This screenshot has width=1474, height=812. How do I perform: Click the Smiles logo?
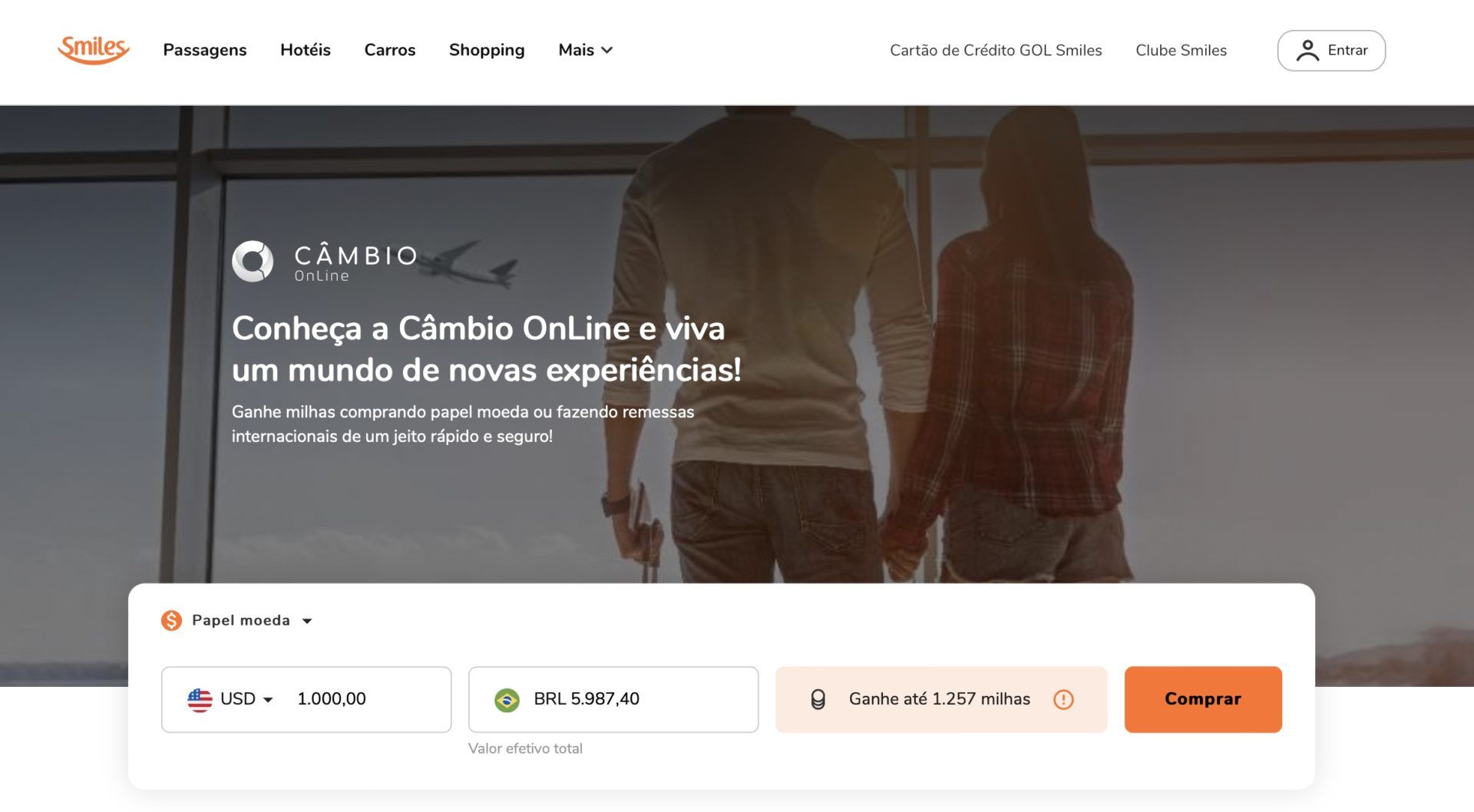(94, 50)
